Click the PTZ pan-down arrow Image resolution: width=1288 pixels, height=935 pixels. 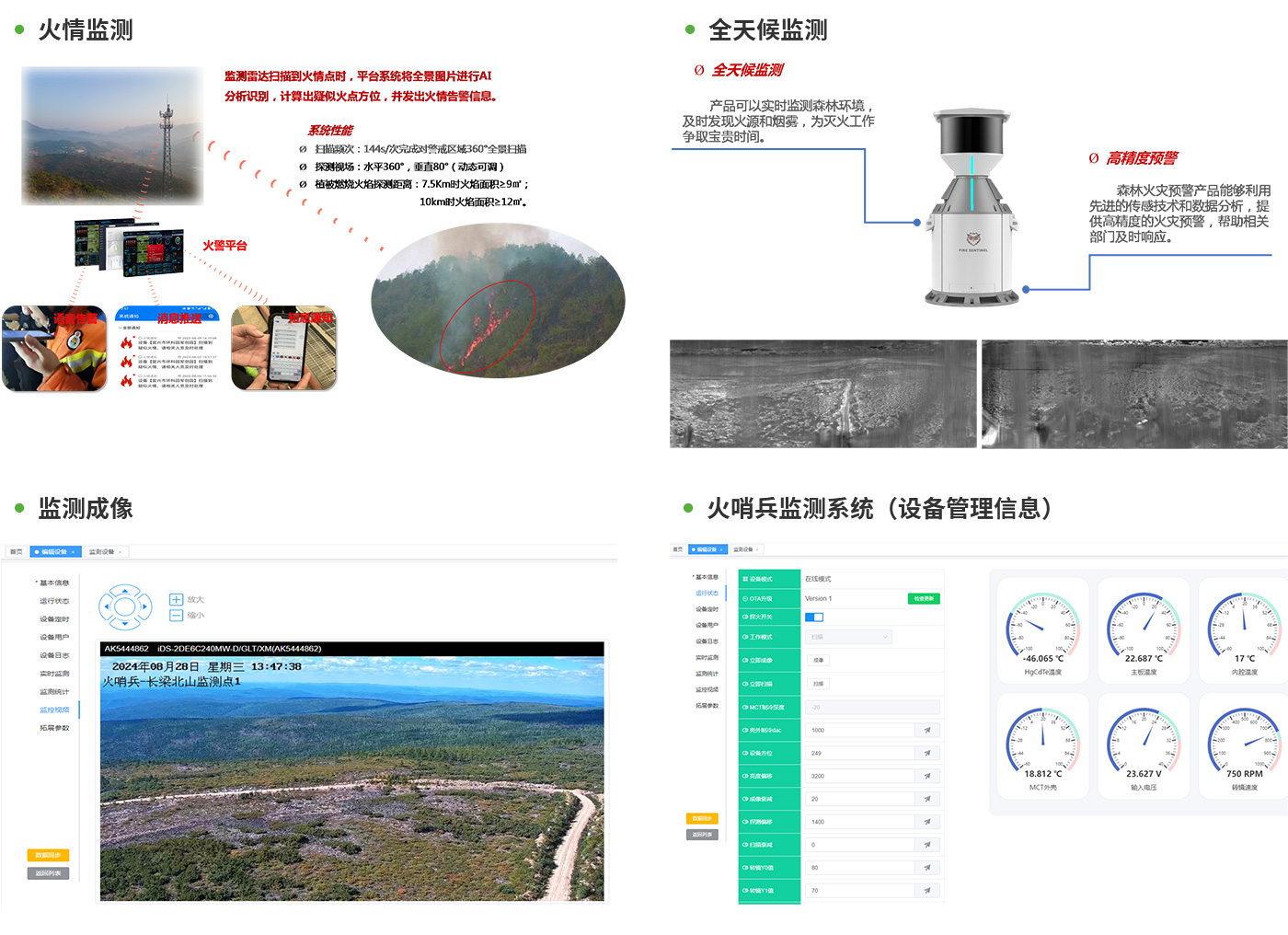[x=125, y=625]
